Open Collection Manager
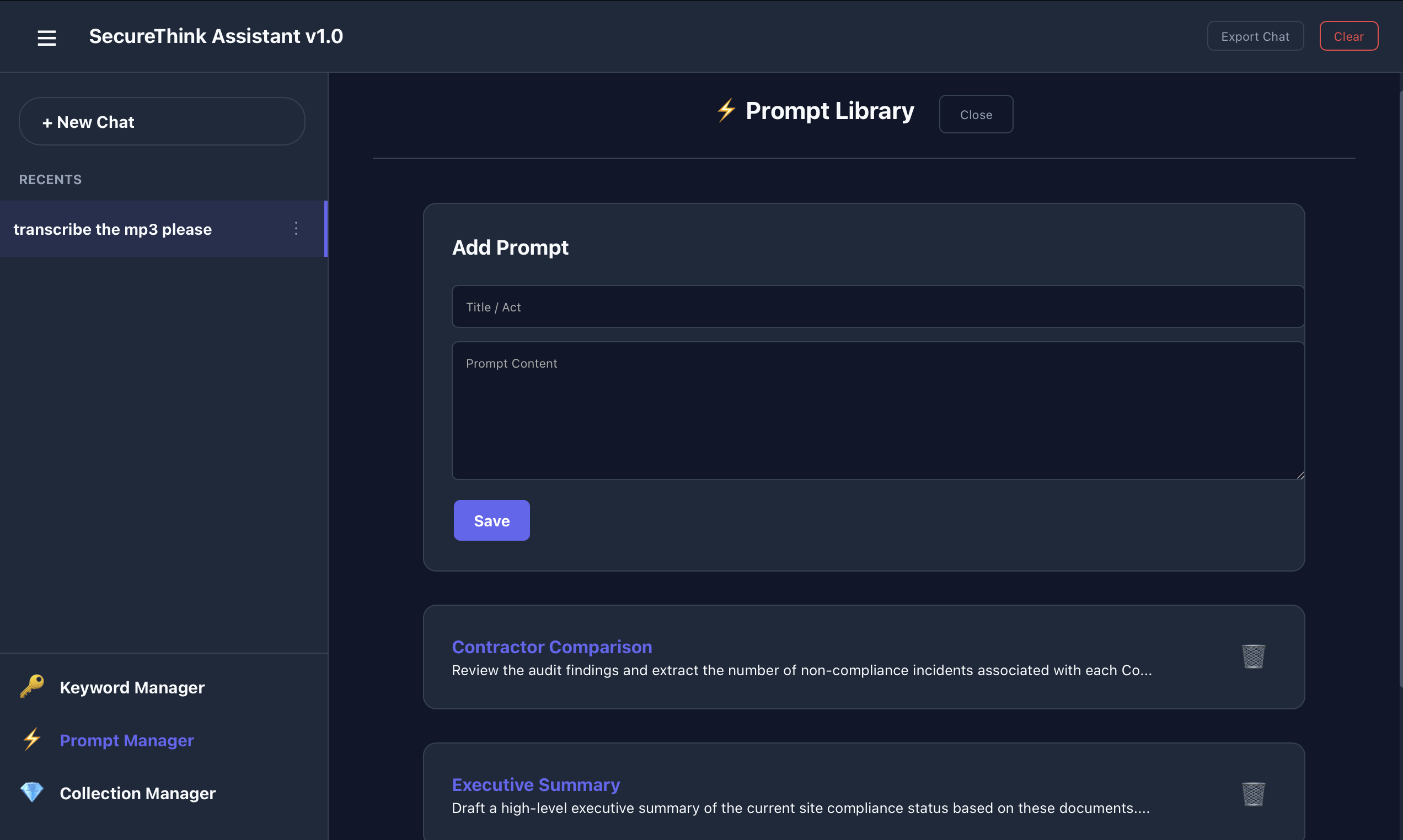Image resolution: width=1403 pixels, height=840 pixels. click(137, 793)
